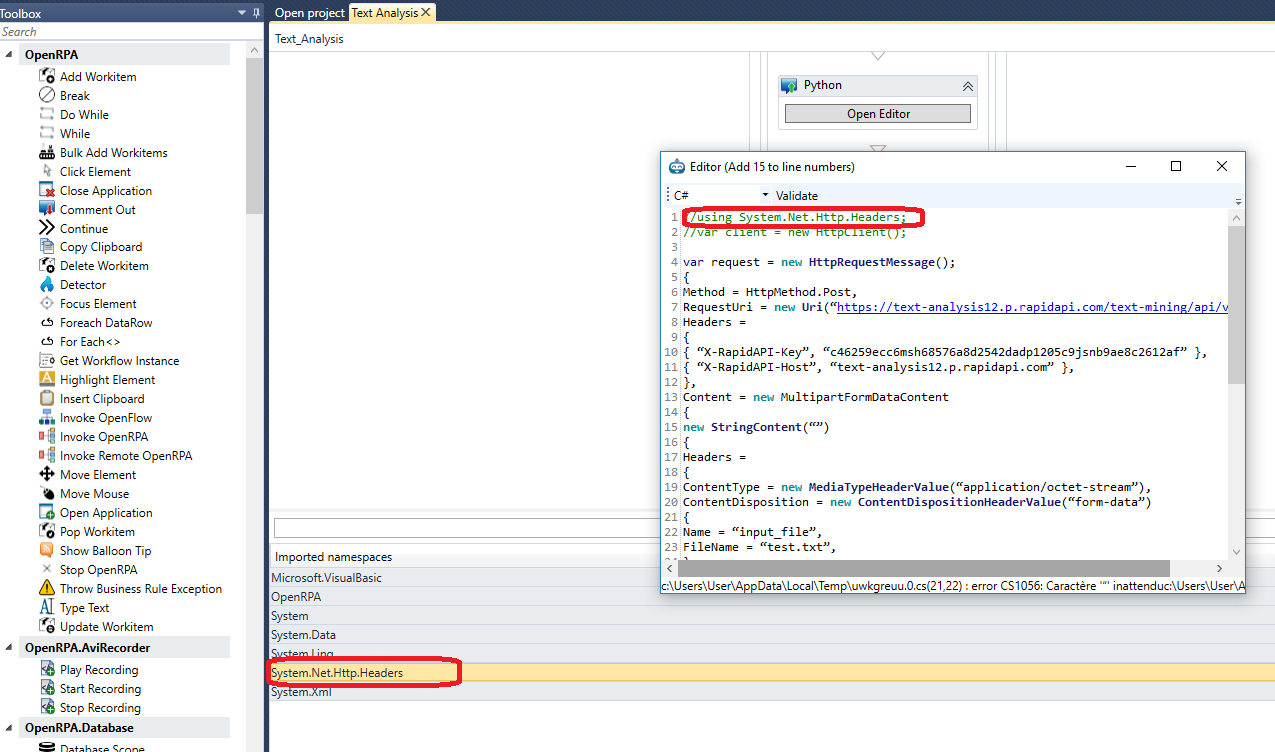Choose the Get Workflow Instance icon
The height and width of the screenshot is (752, 1275).
click(x=46, y=360)
